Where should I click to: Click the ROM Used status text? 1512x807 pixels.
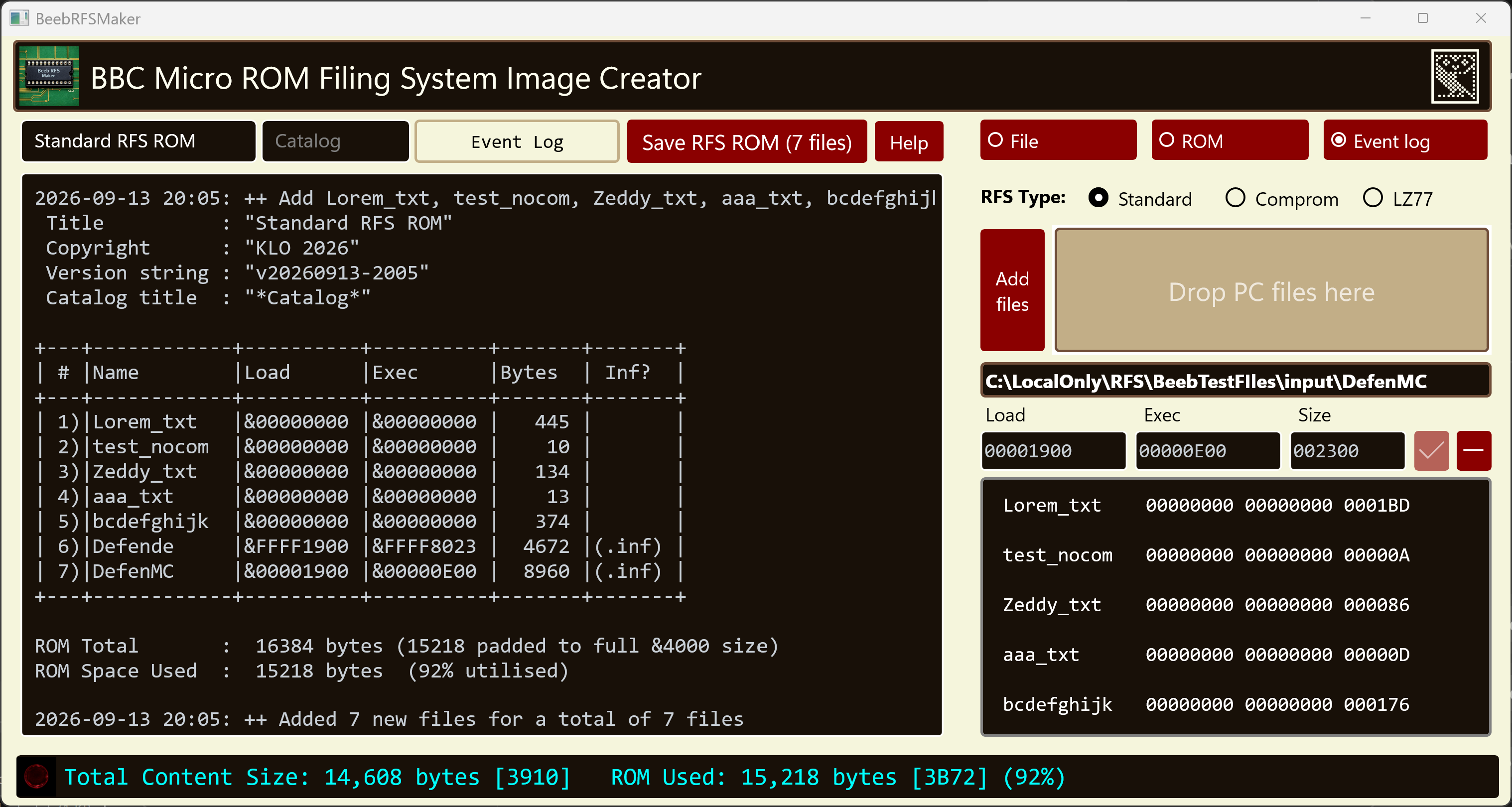837,777
